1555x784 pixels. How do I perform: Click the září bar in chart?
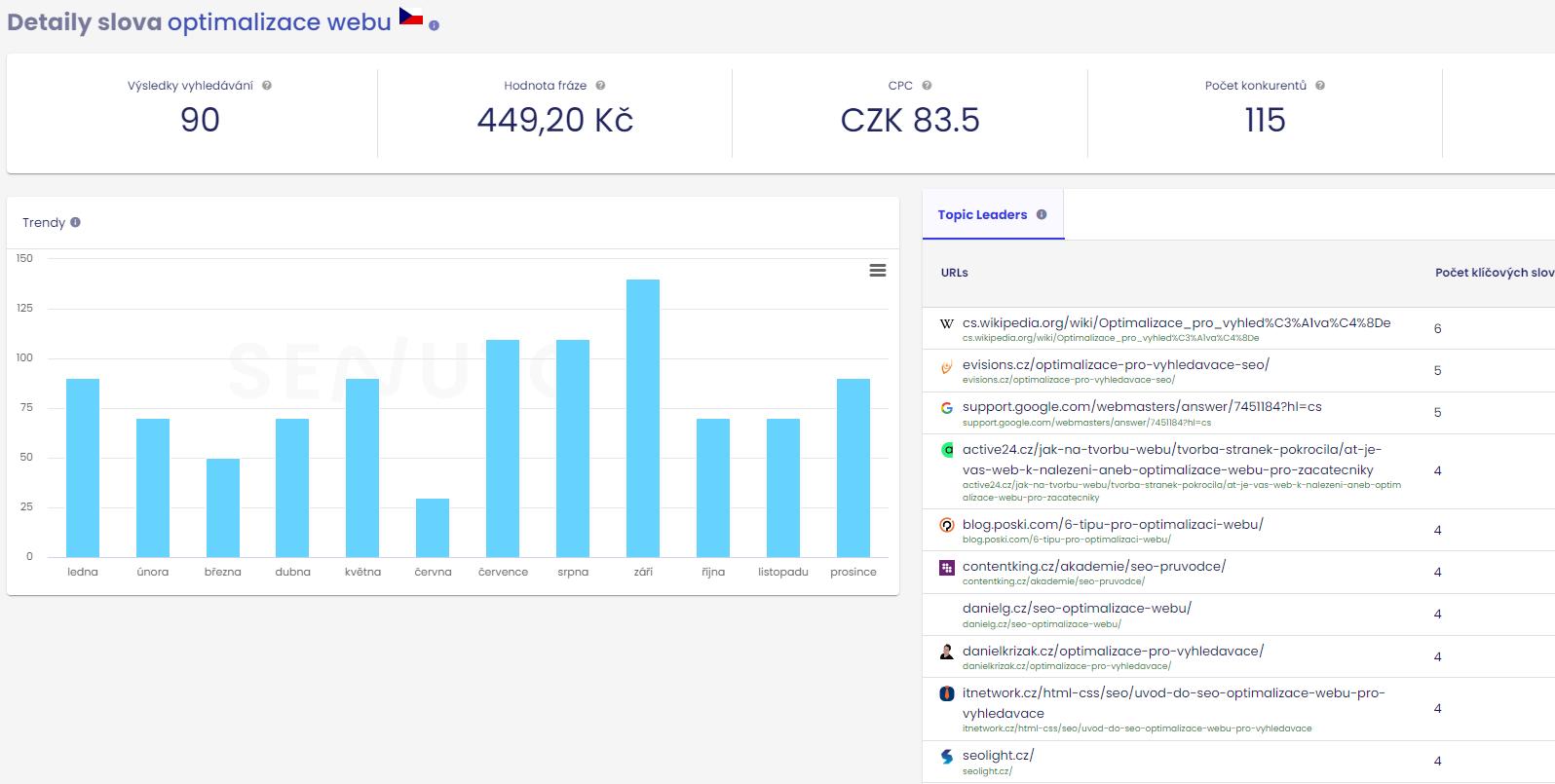click(x=643, y=418)
